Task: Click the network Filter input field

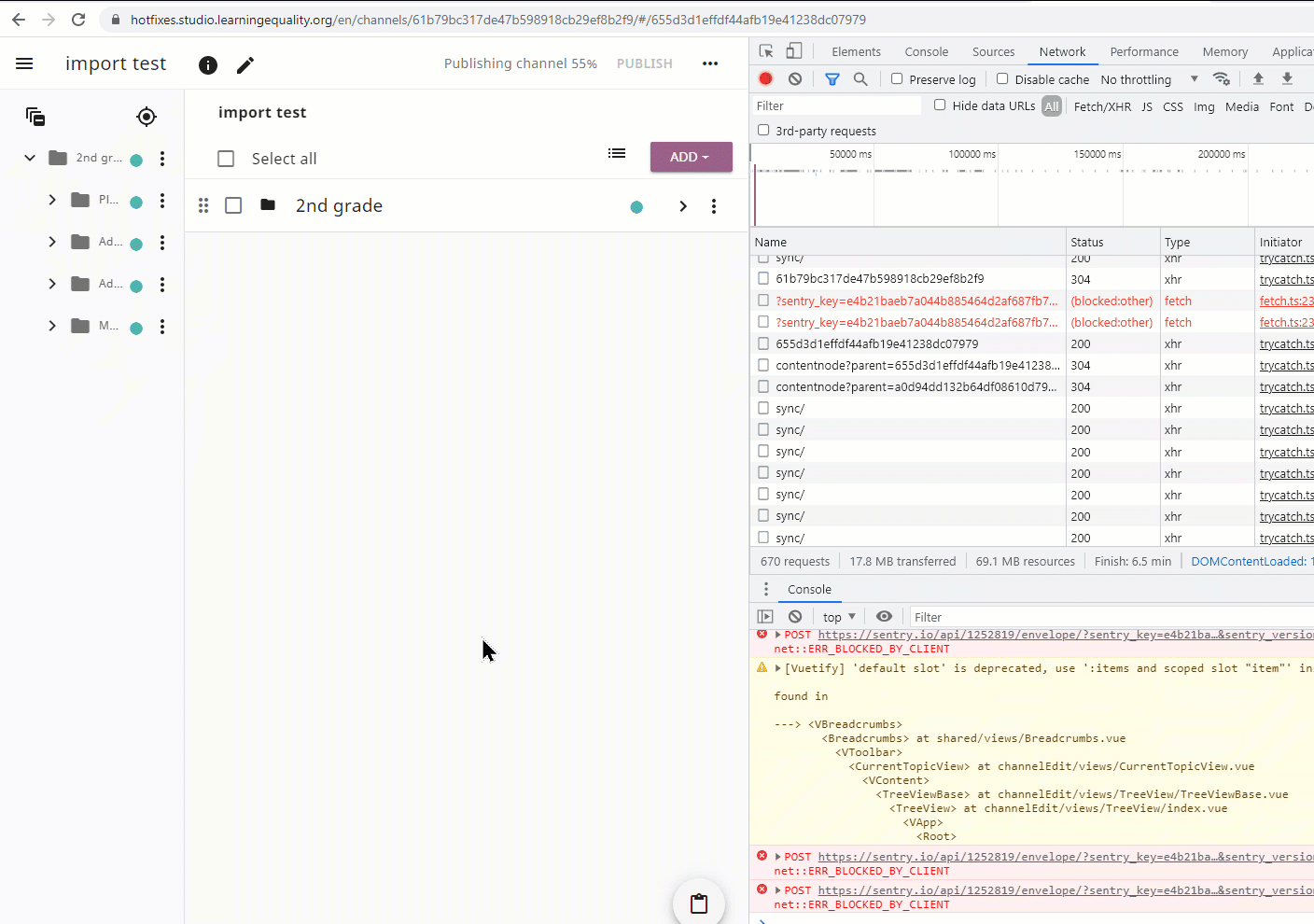Action: [836, 105]
